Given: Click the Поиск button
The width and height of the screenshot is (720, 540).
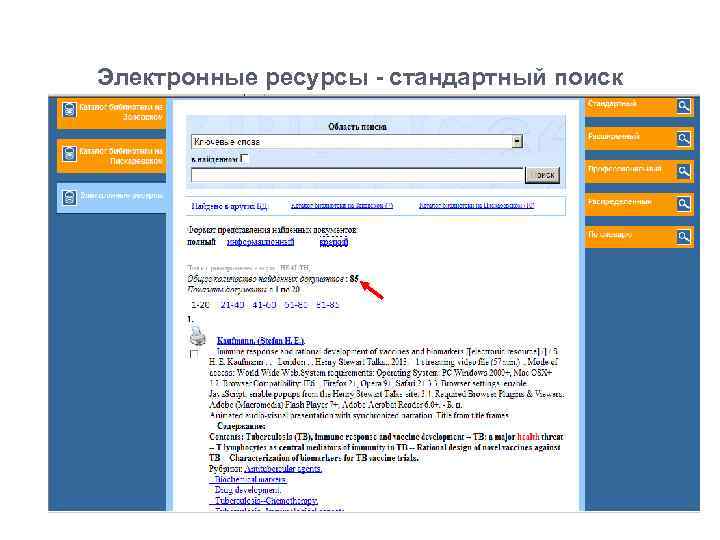Looking at the screenshot, I should (x=542, y=175).
